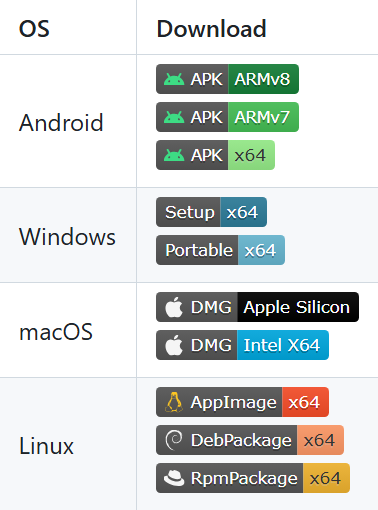
Task: Download the RpmPackage x64 yellow label
Action: (x=326, y=478)
